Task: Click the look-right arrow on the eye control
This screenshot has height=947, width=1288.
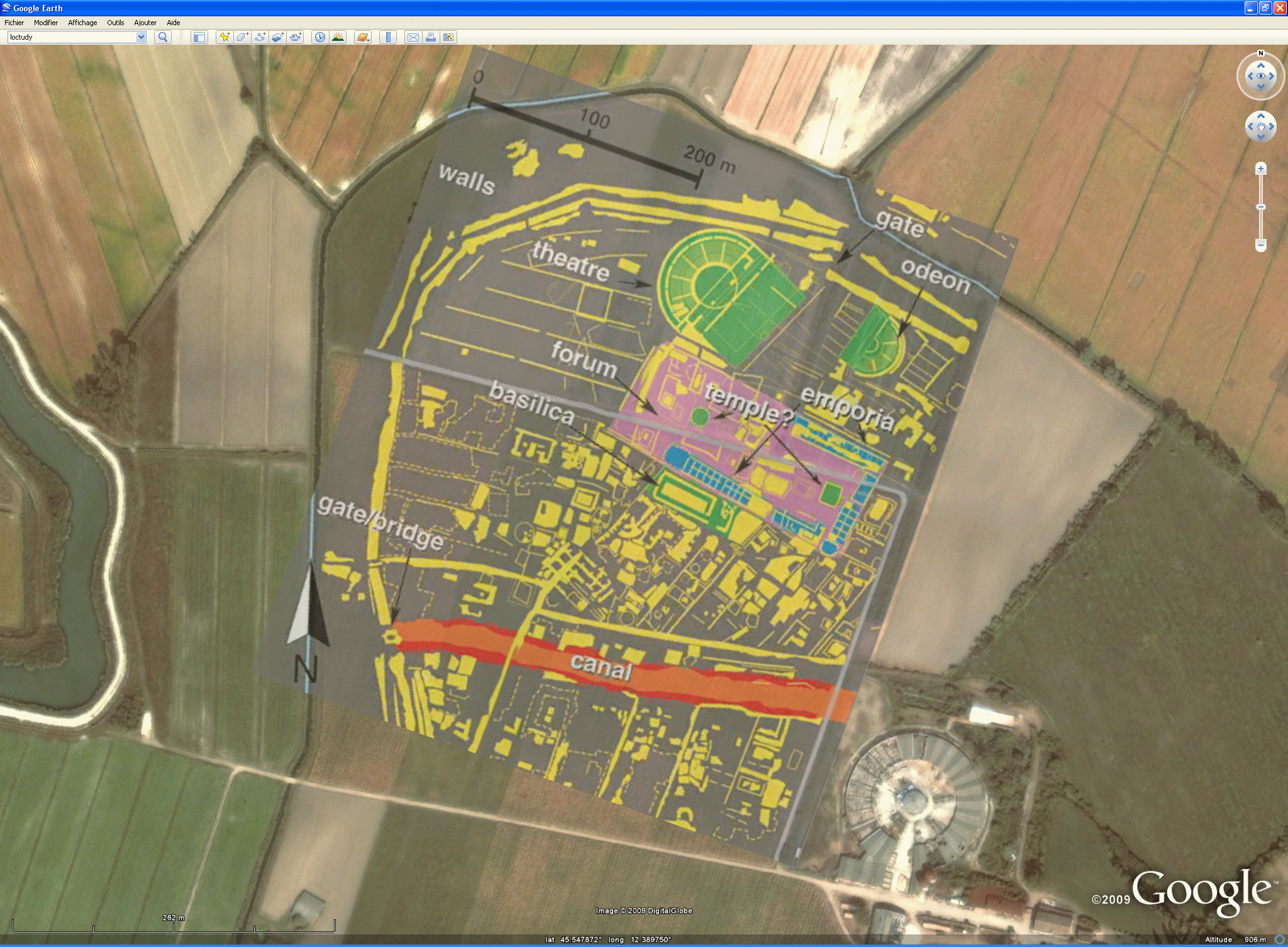Action: [1272, 76]
